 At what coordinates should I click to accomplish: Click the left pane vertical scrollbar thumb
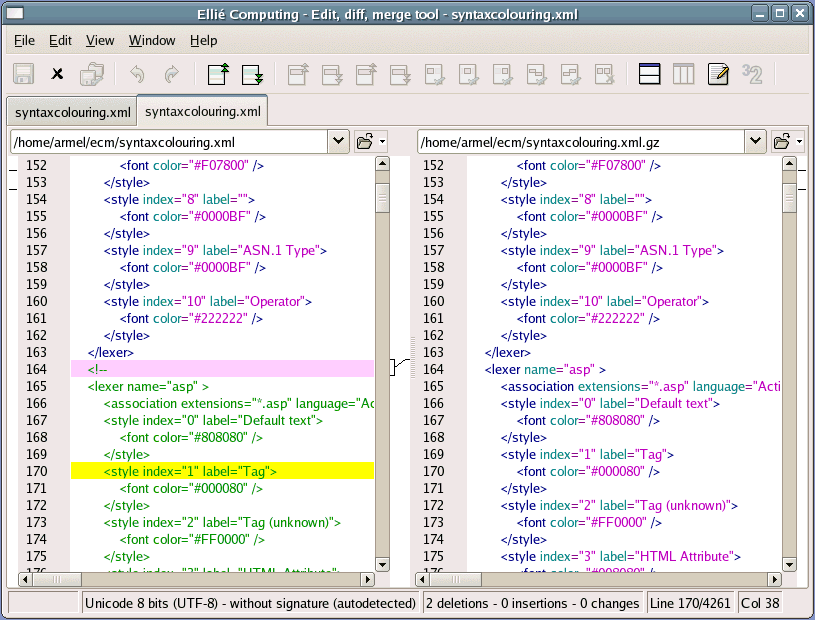click(382, 198)
